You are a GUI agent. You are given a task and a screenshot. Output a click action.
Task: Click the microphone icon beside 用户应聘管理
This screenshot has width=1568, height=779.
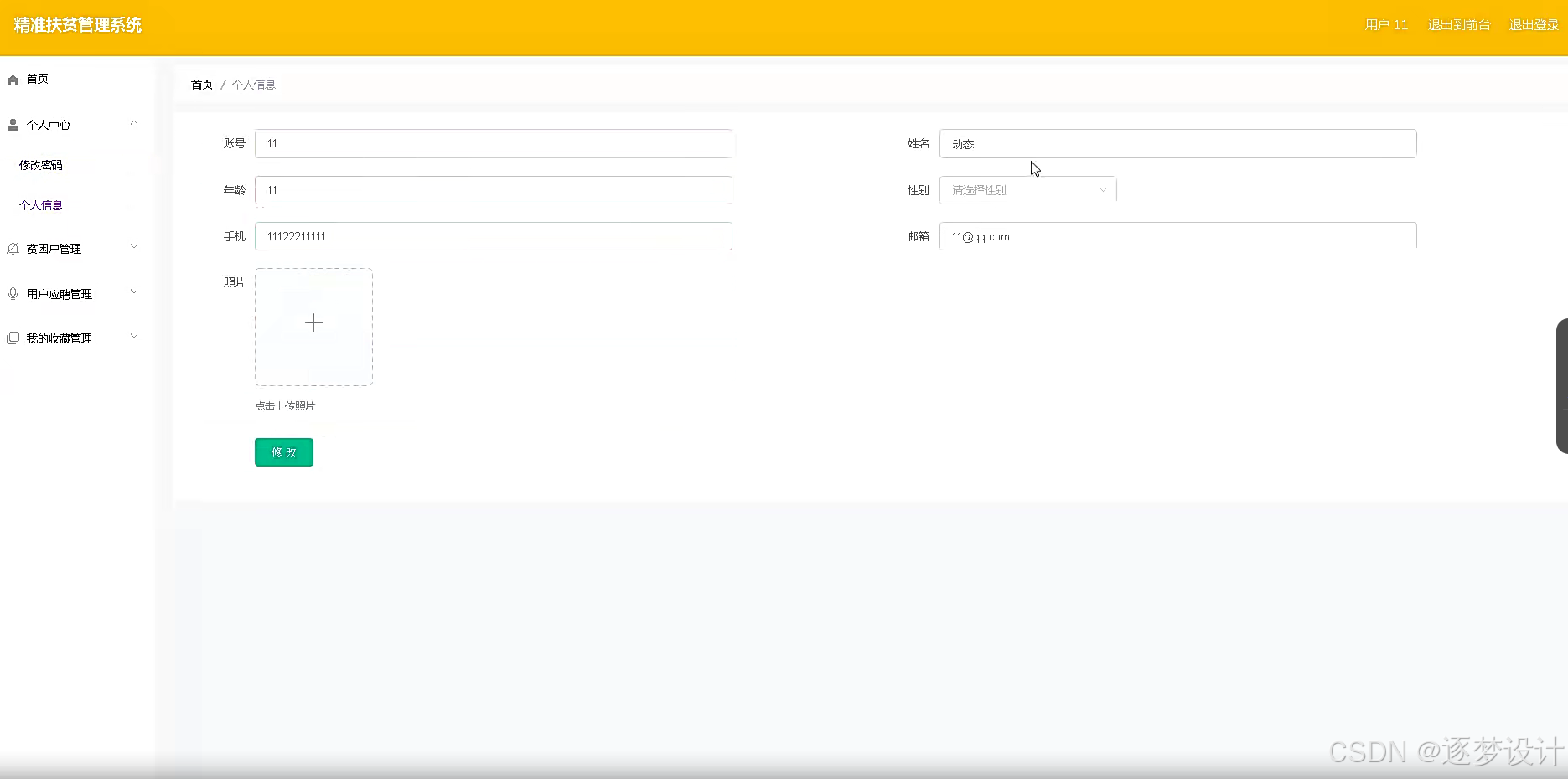pyautogui.click(x=13, y=294)
